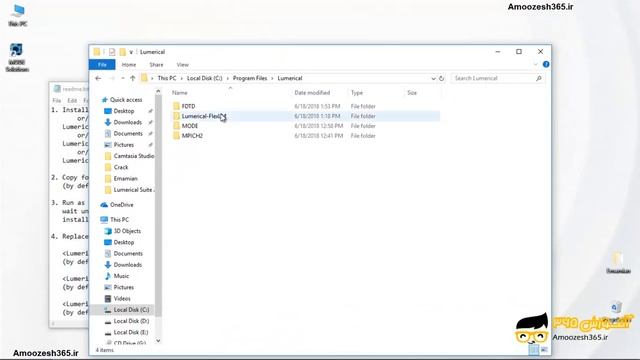Screen dimensions: 640x360
Task: Select OneDrive in navigation pane
Action: [122, 205]
